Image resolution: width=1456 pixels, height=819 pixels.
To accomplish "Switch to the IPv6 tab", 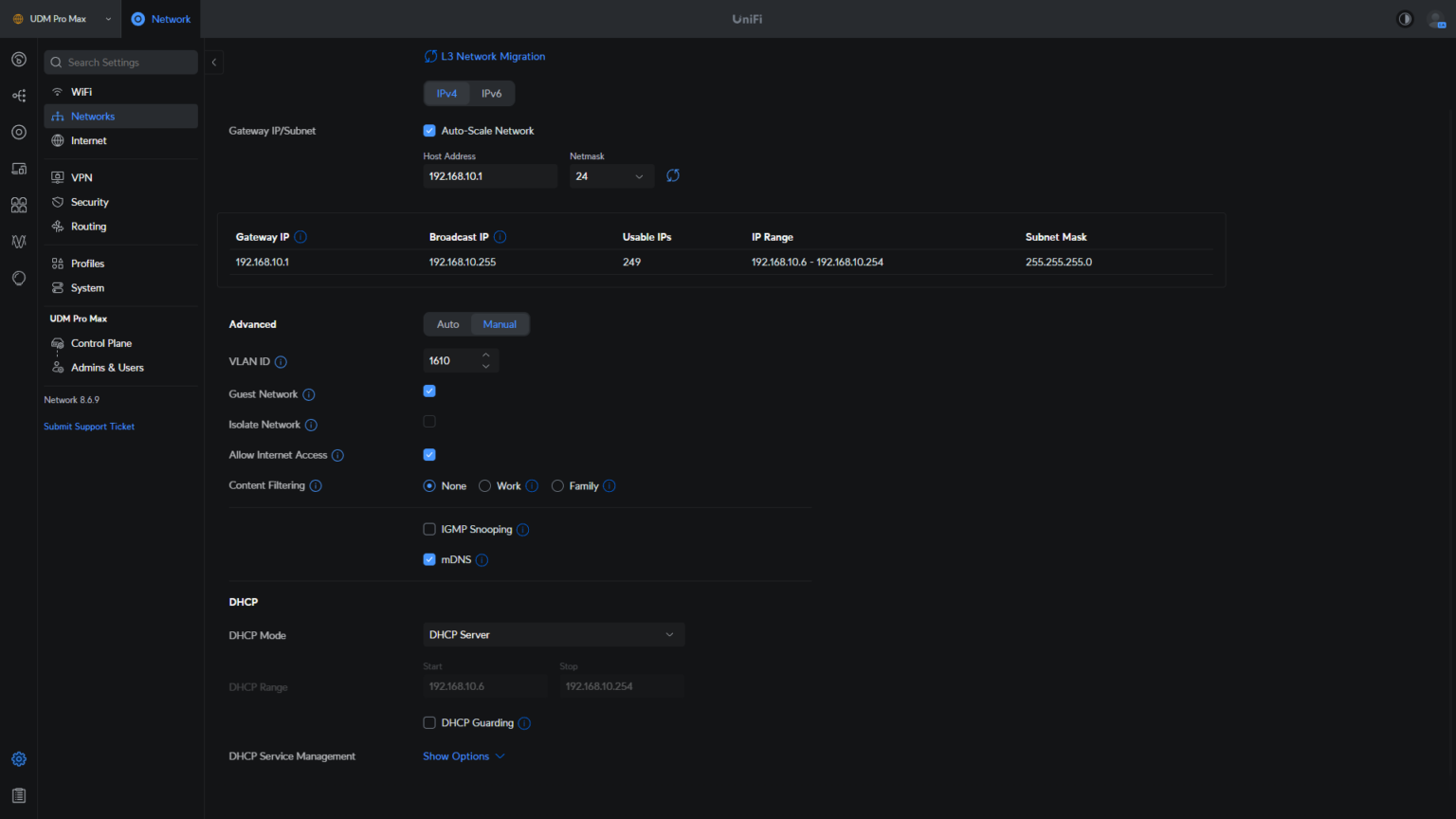I will pyautogui.click(x=492, y=93).
